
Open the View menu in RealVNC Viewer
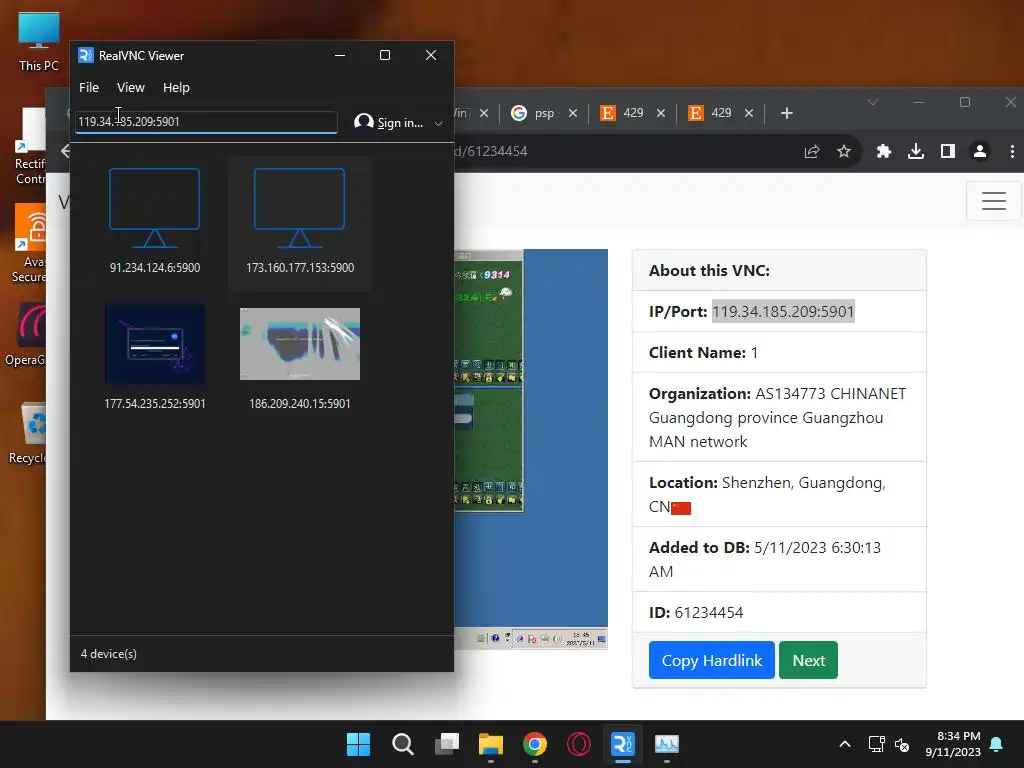[x=131, y=88]
